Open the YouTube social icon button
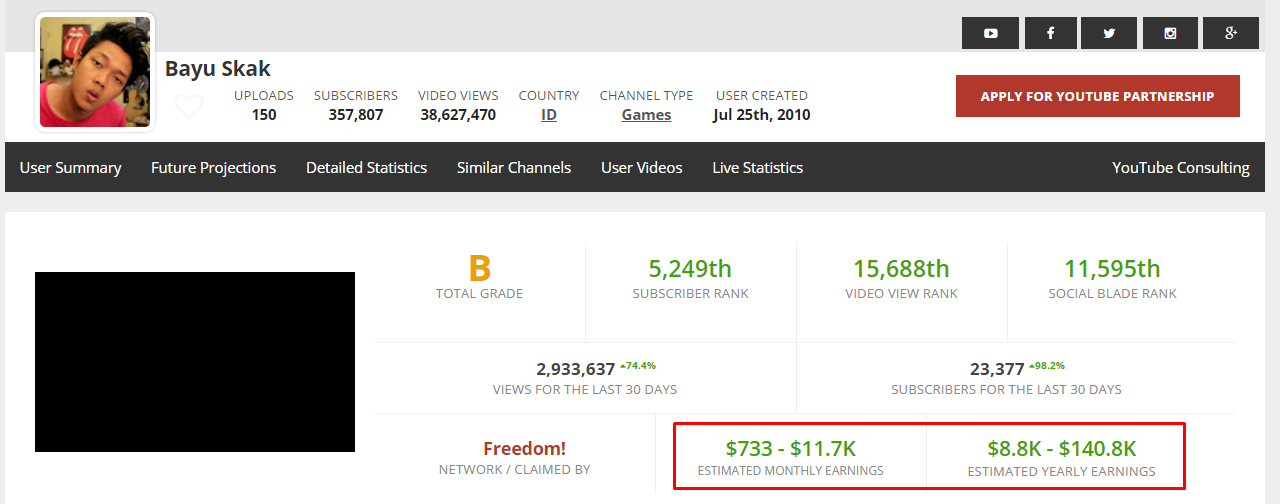1280x504 pixels. pos(990,33)
